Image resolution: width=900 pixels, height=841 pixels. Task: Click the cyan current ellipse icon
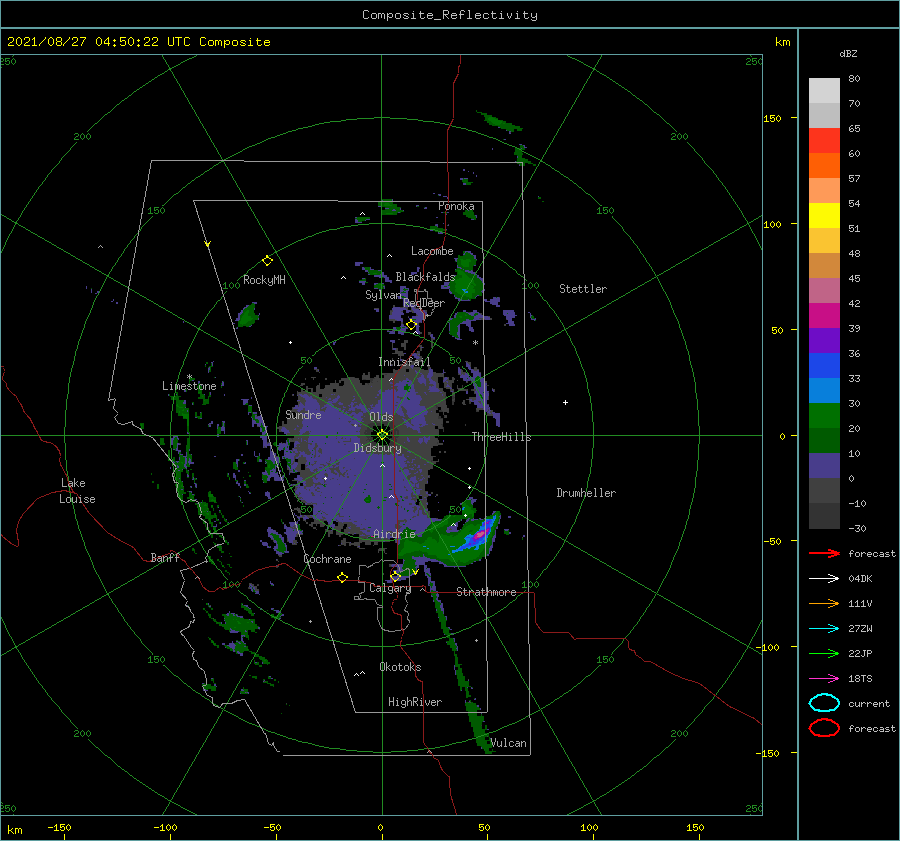[824, 703]
